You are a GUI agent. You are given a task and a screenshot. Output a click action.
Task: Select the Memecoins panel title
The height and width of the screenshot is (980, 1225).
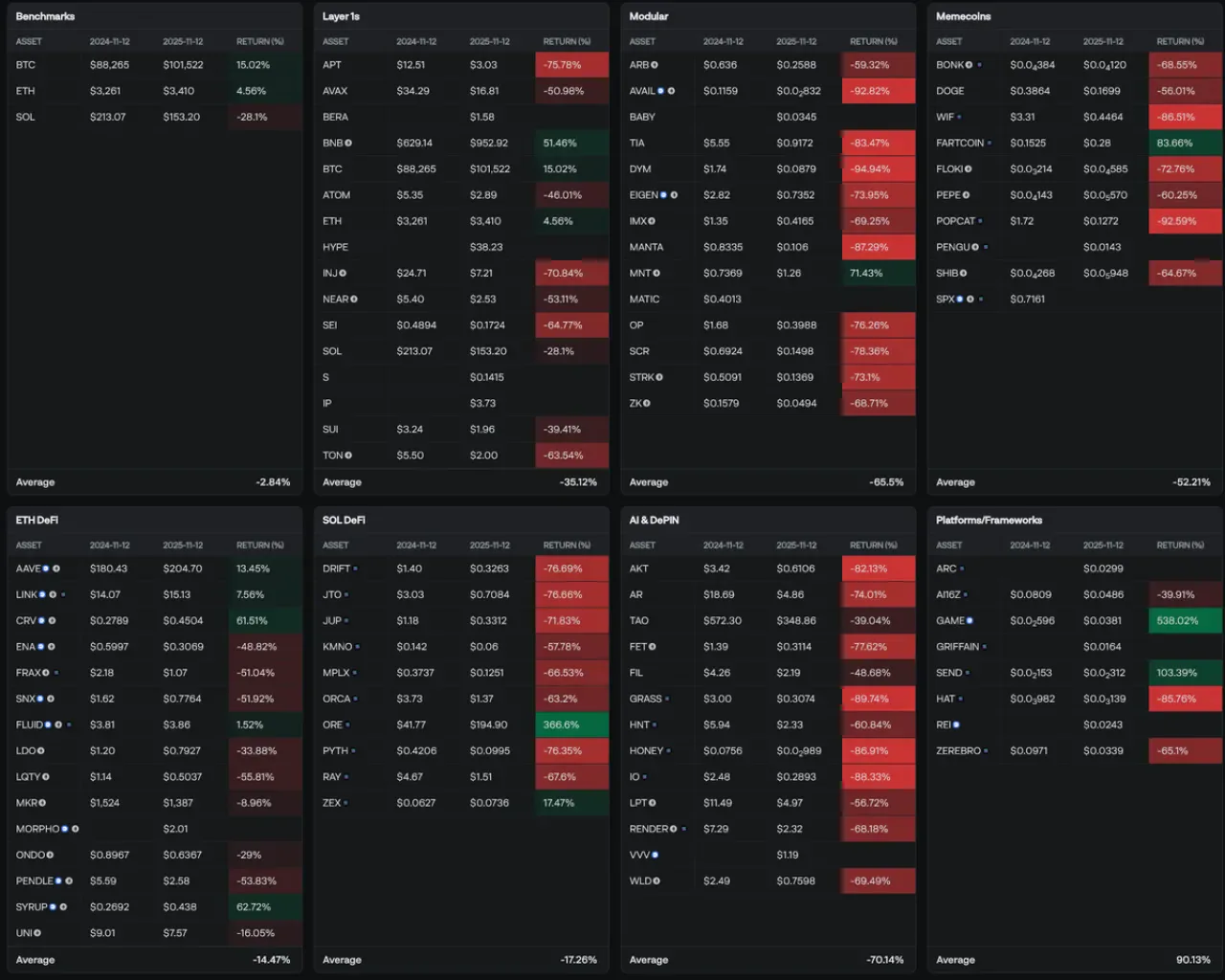(x=964, y=16)
